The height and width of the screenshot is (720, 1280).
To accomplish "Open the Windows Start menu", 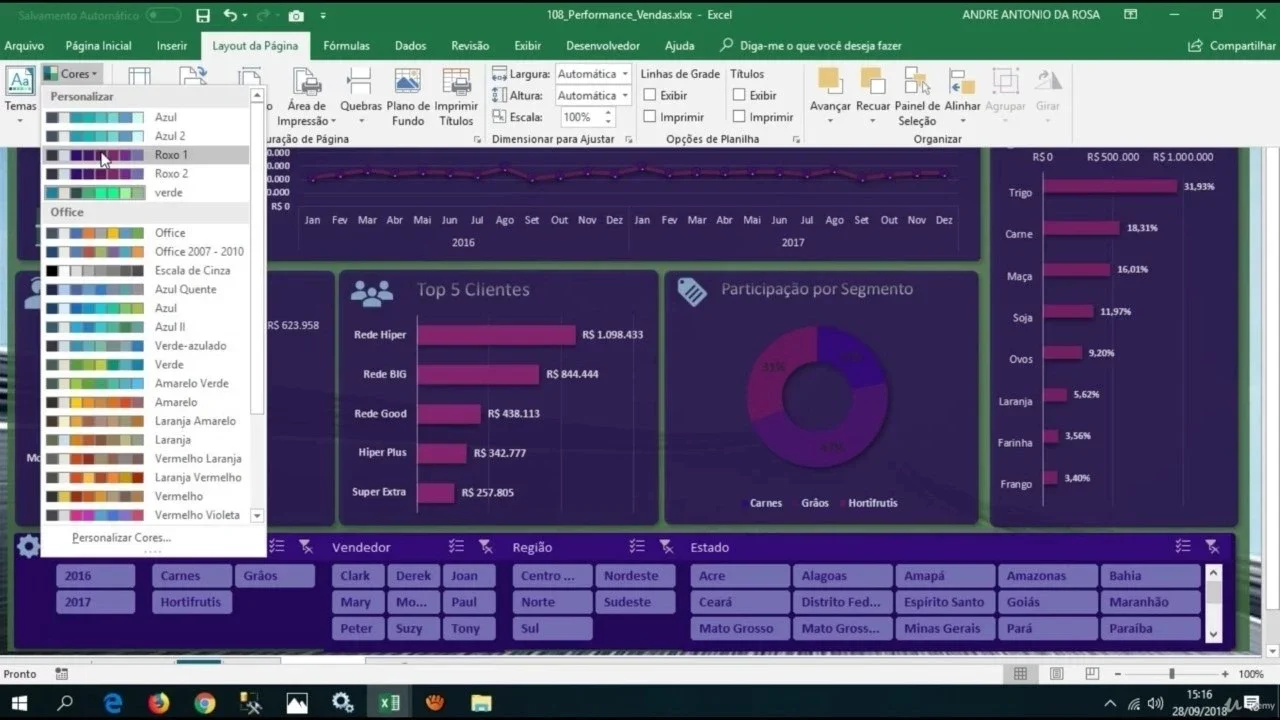I will [19, 703].
